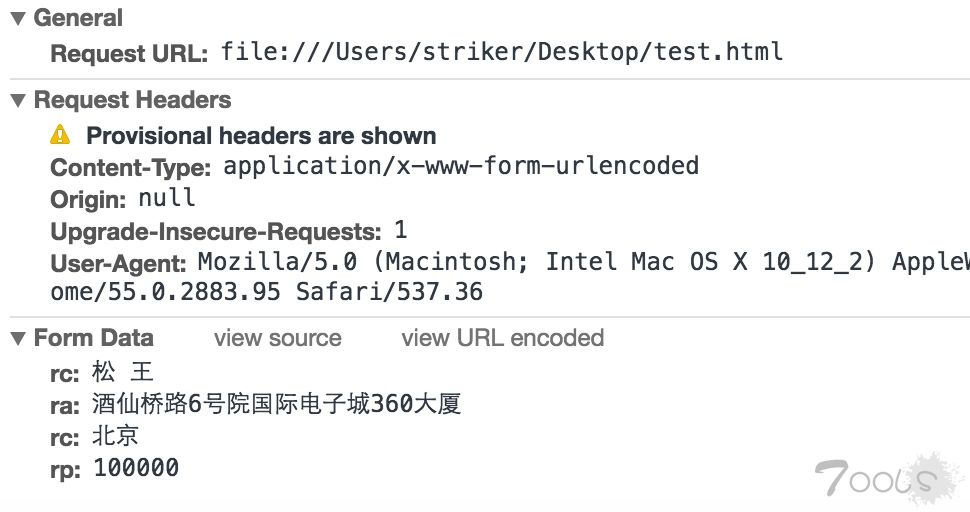Screen dimensions: 970x512
Task: Collapse the Form Data section triangle
Action: 19,338
